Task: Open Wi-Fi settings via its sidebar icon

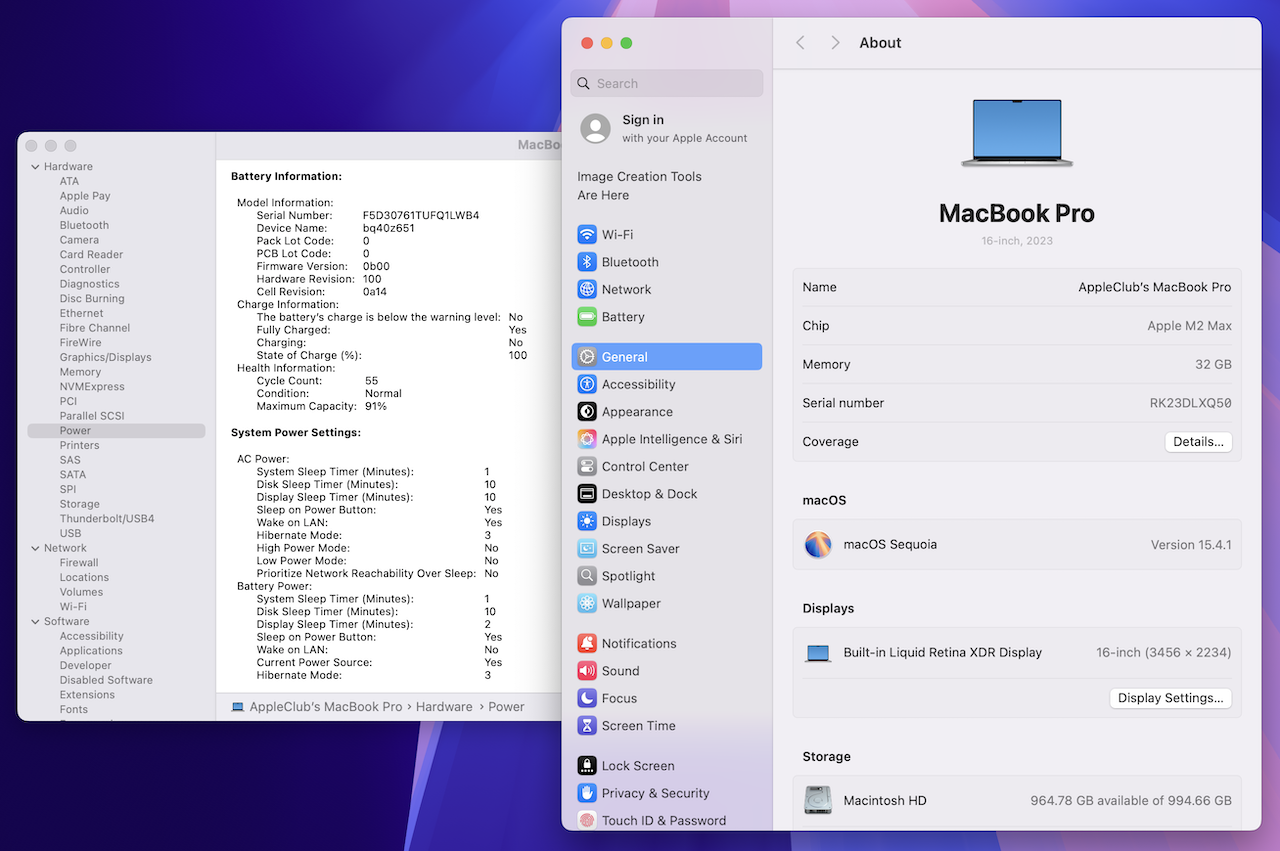Action: click(x=587, y=235)
